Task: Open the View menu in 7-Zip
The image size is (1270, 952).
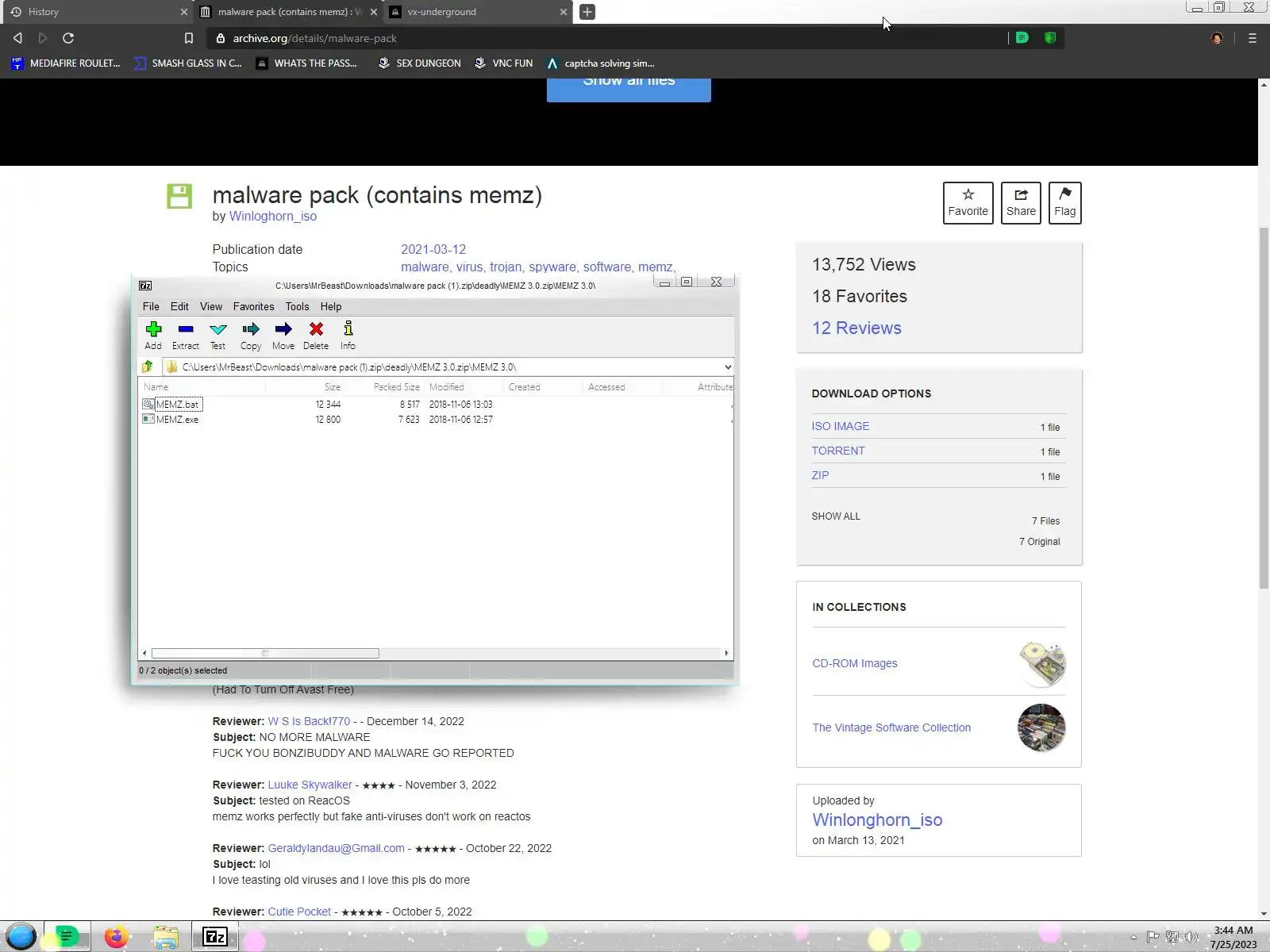Action: [x=211, y=306]
